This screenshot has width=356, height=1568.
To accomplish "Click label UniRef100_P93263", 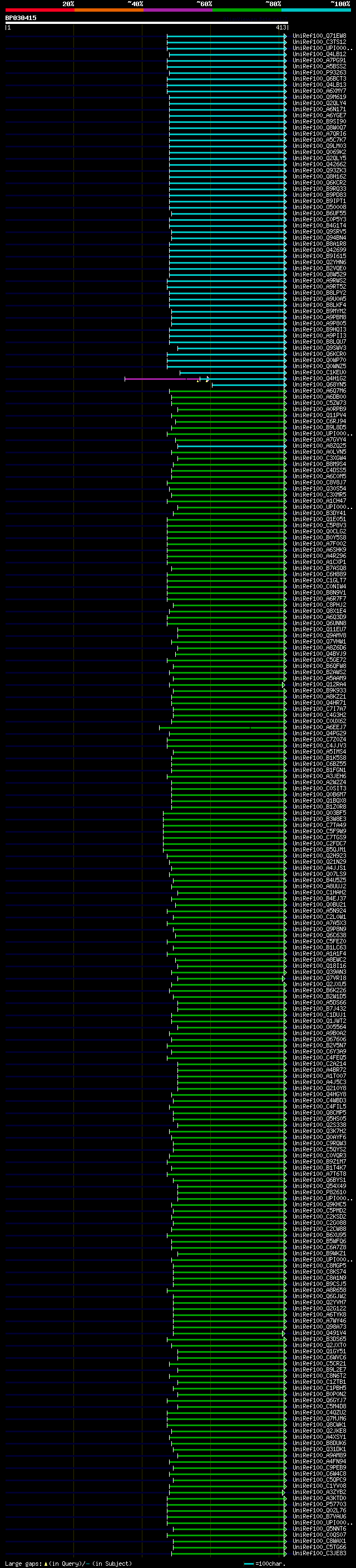I will coord(319,72).
